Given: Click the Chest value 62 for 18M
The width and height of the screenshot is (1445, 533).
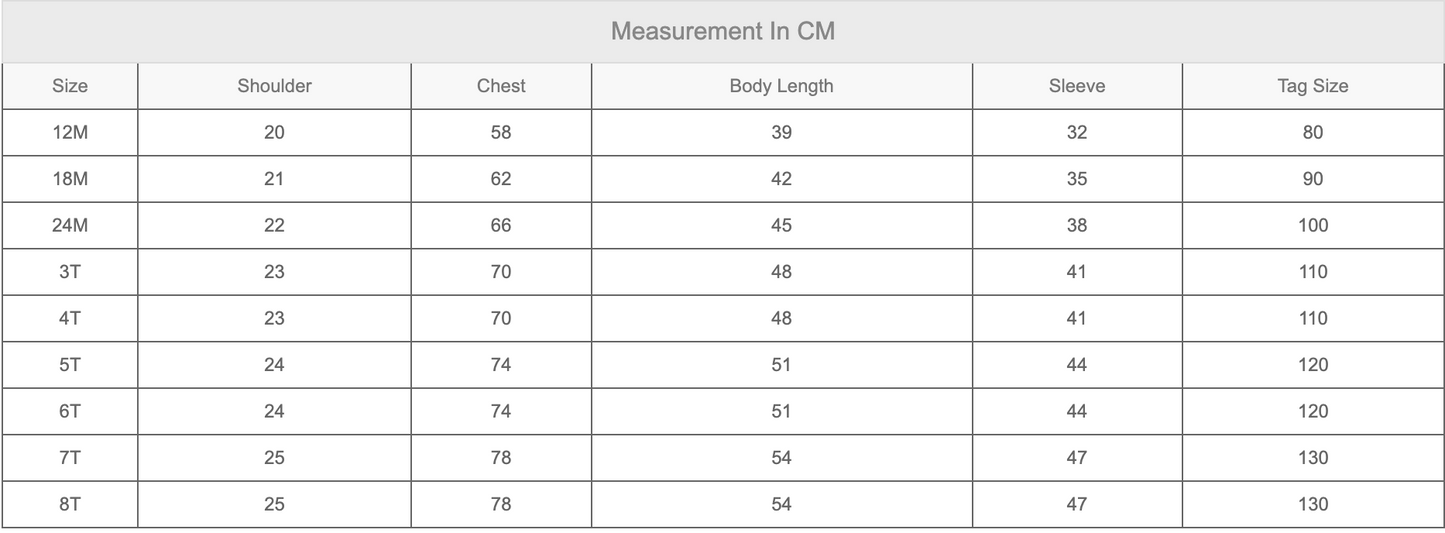Looking at the screenshot, I should (501, 179).
